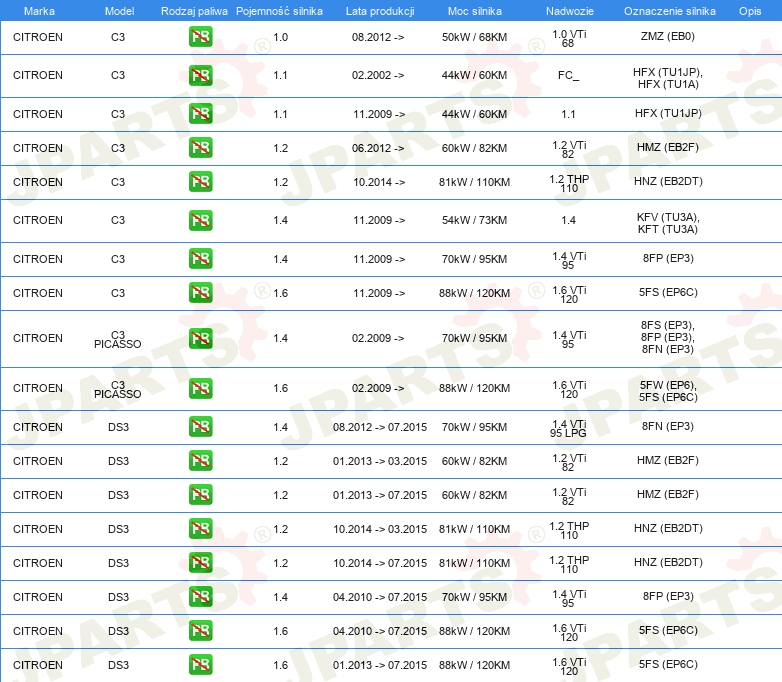This screenshot has width=782, height=682.
Task: Click the petrol icon in the C3 1.0 row
Action: coord(200,37)
